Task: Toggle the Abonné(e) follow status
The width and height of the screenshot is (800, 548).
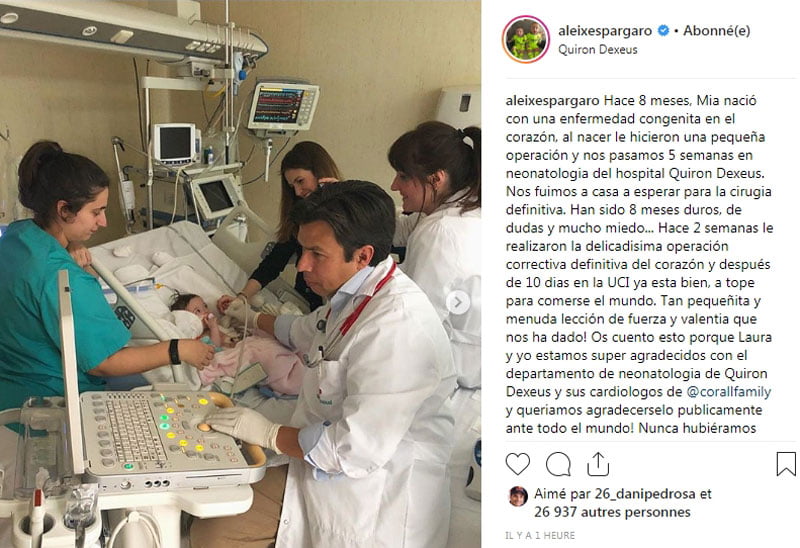Action: (x=716, y=31)
